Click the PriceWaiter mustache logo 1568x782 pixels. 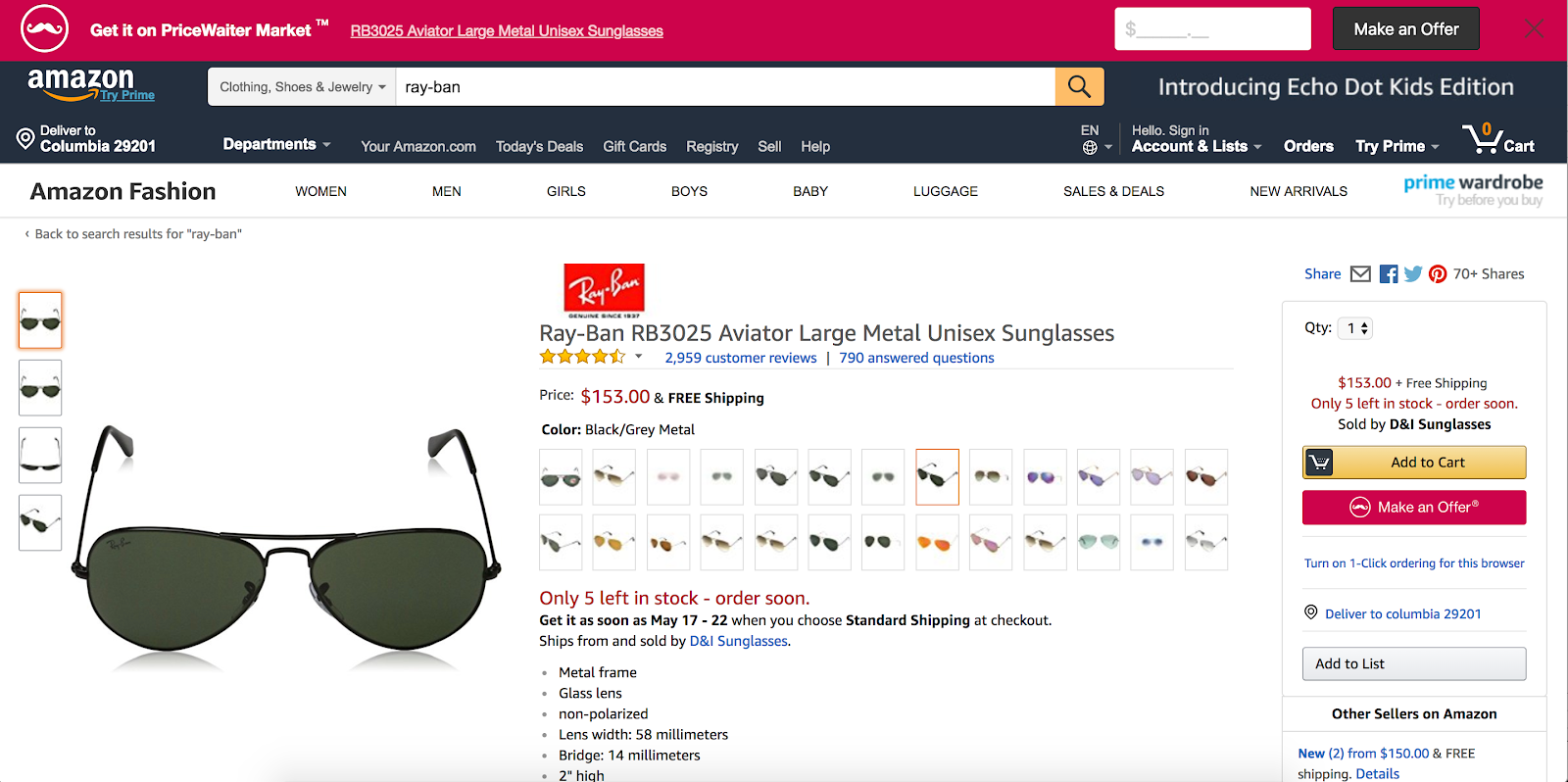tap(44, 29)
